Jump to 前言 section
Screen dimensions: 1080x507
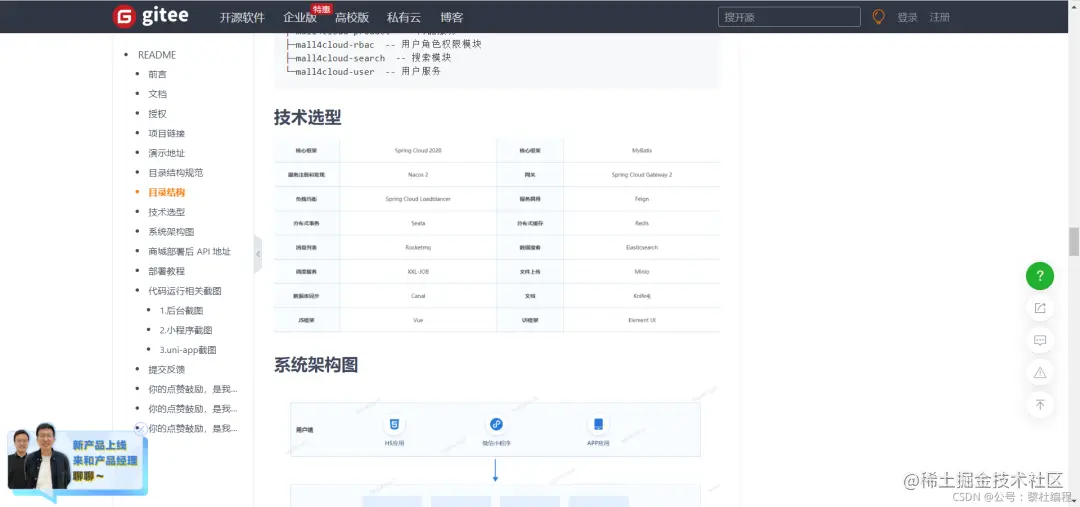click(158, 74)
